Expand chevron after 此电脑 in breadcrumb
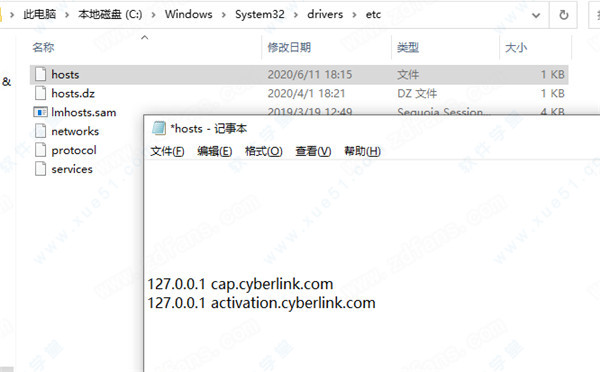Screen dimensions: 600x372 click(x=67, y=15)
